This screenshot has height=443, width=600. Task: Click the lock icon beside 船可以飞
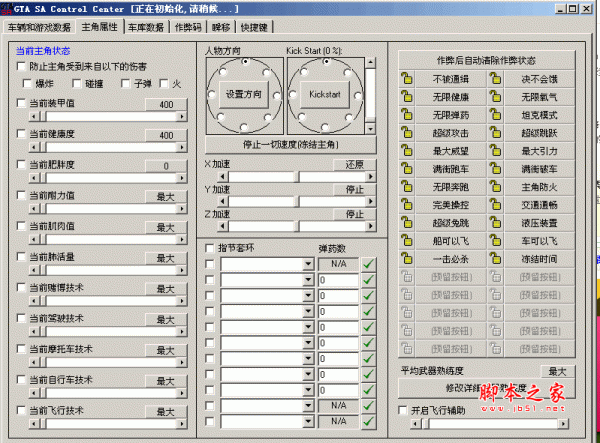tap(407, 241)
